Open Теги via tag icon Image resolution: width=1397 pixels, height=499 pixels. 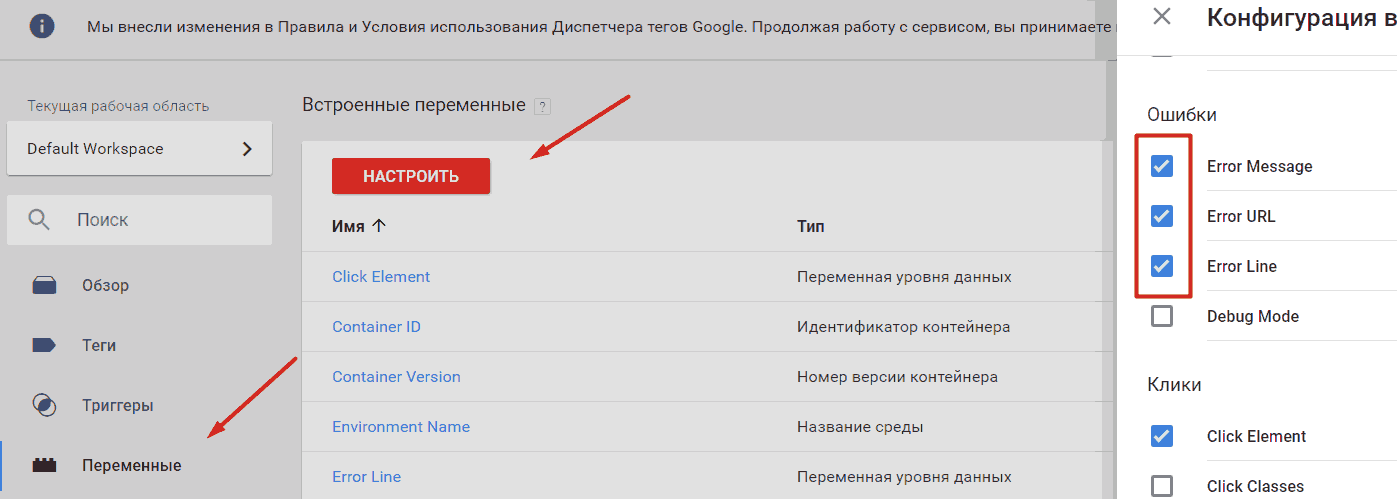coord(44,345)
